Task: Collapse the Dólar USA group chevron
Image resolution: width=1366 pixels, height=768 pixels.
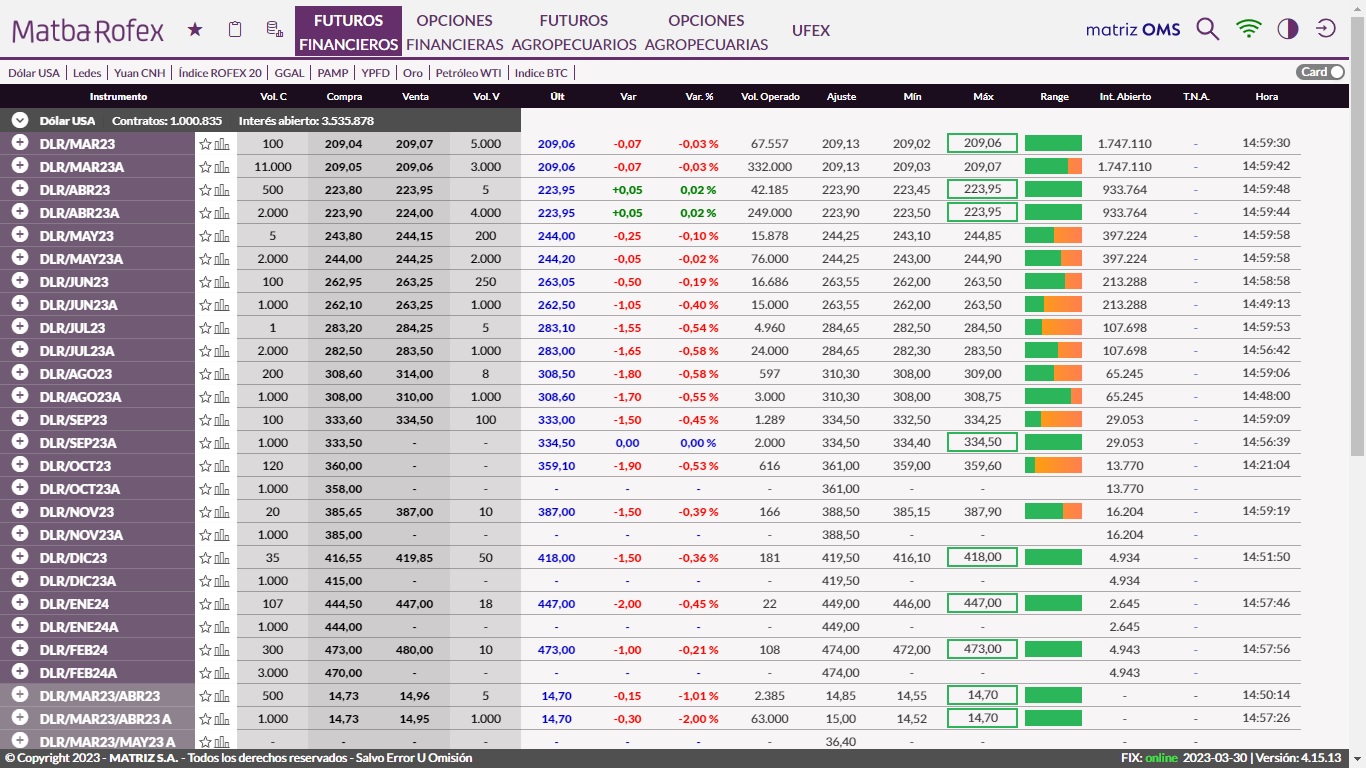Action: click(x=19, y=120)
